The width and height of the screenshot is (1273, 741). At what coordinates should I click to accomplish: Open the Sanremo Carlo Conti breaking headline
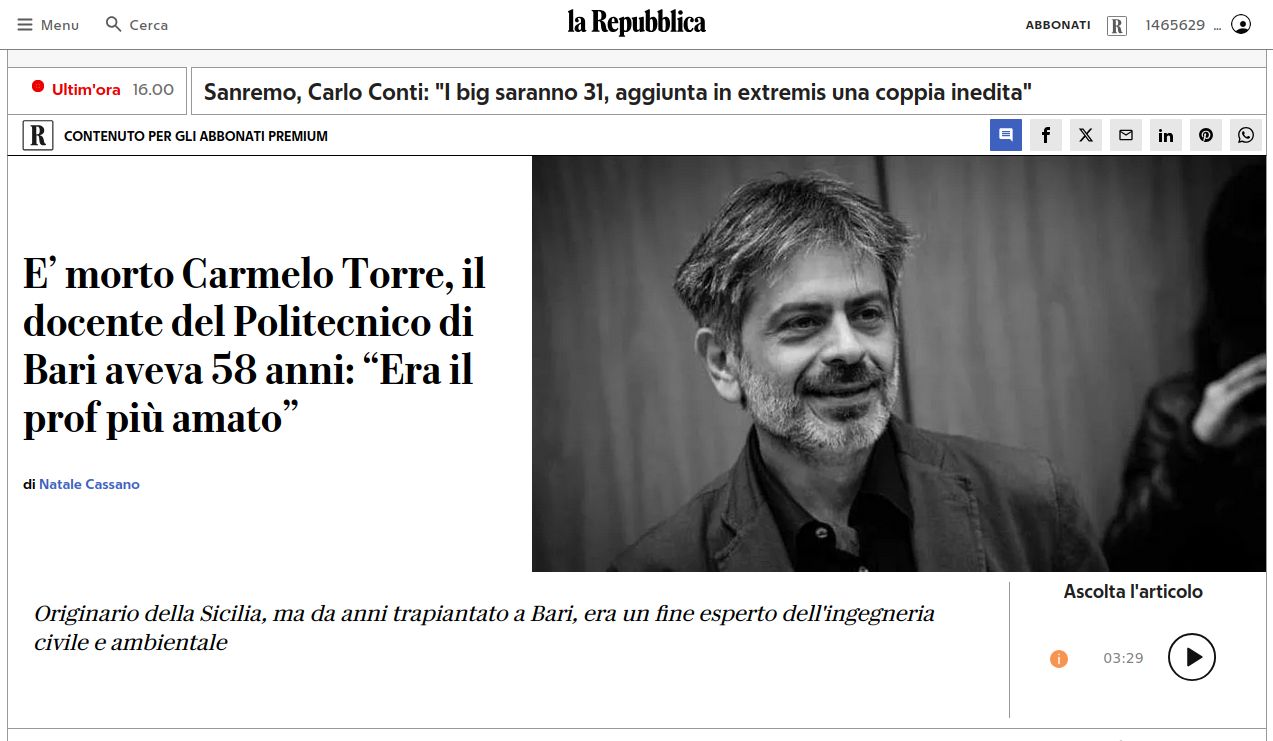(x=618, y=93)
